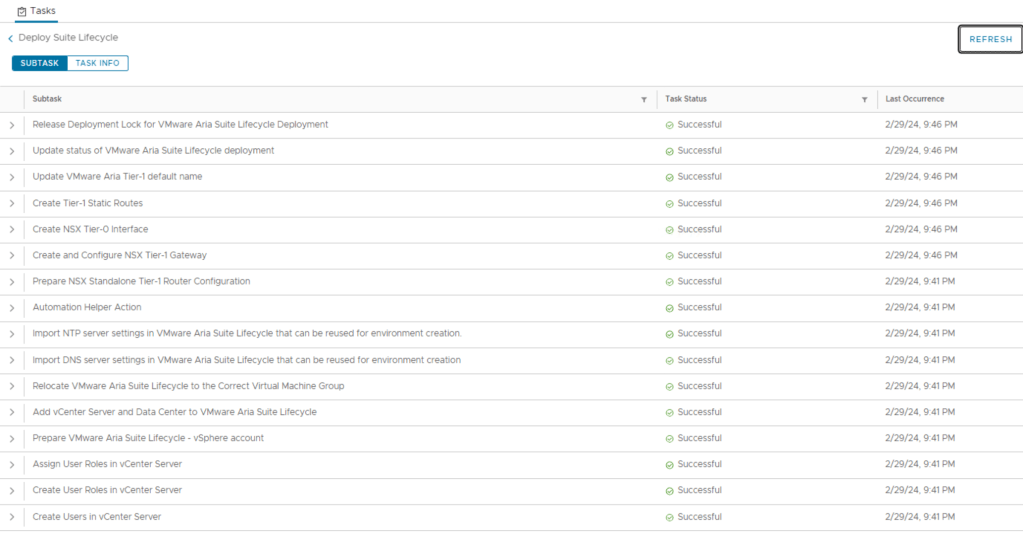Switch to the TASK INFO toggle view
The width and height of the screenshot is (1023, 533).
pyautogui.click(x=98, y=63)
